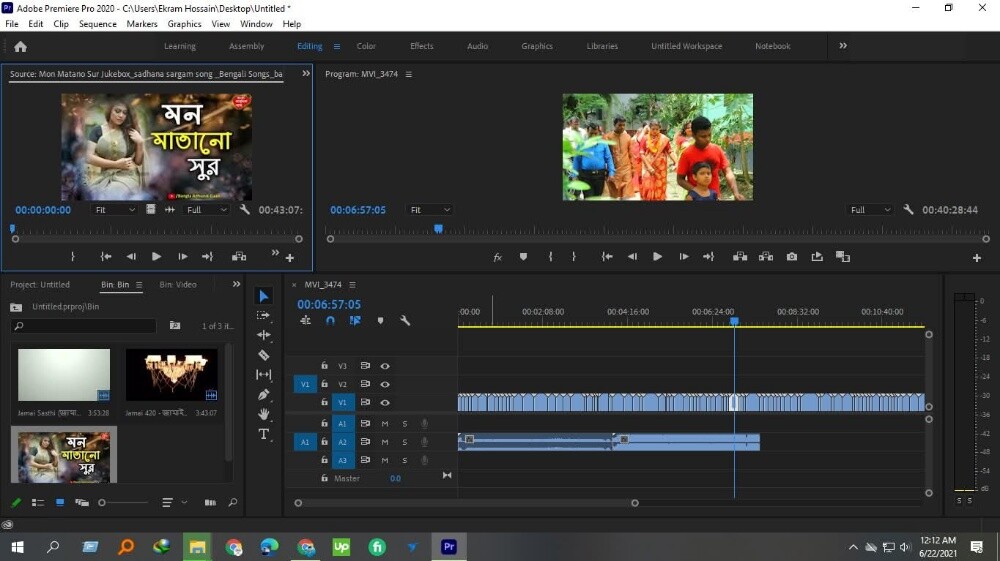Select the Pen tool

[x=263, y=395]
